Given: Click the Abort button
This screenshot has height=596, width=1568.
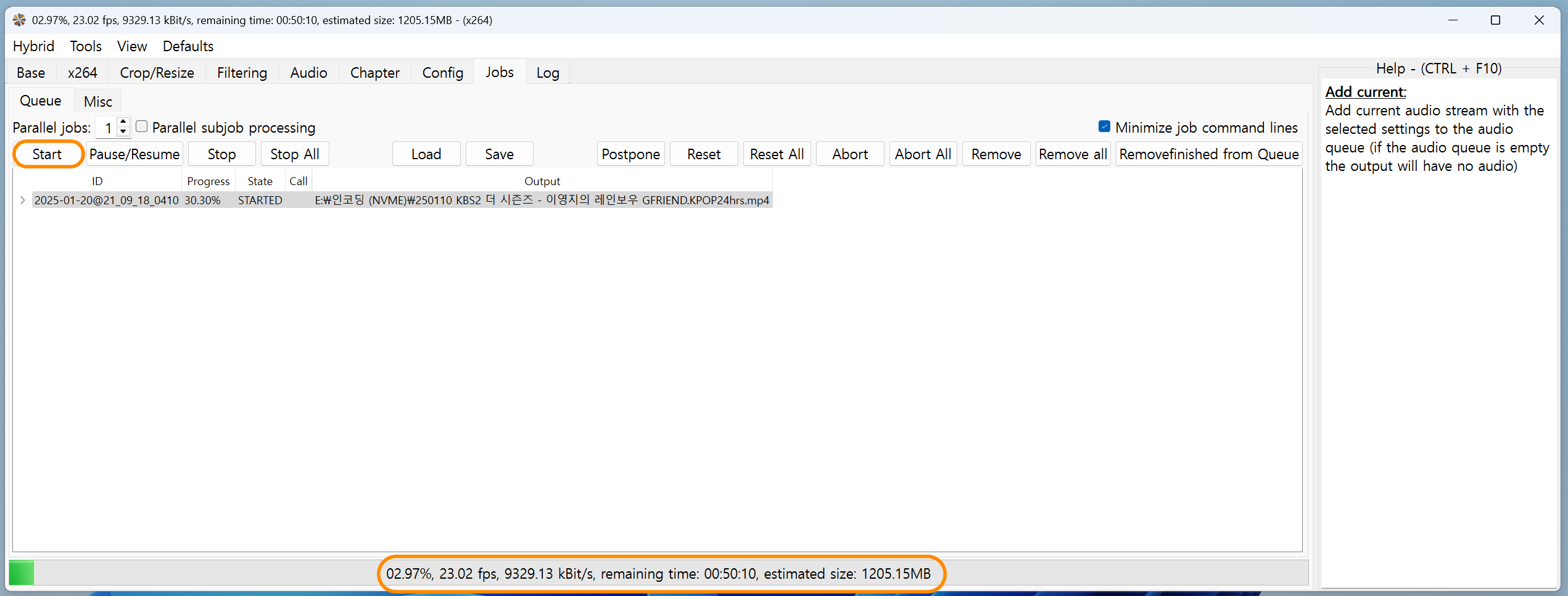Looking at the screenshot, I should 850,154.
